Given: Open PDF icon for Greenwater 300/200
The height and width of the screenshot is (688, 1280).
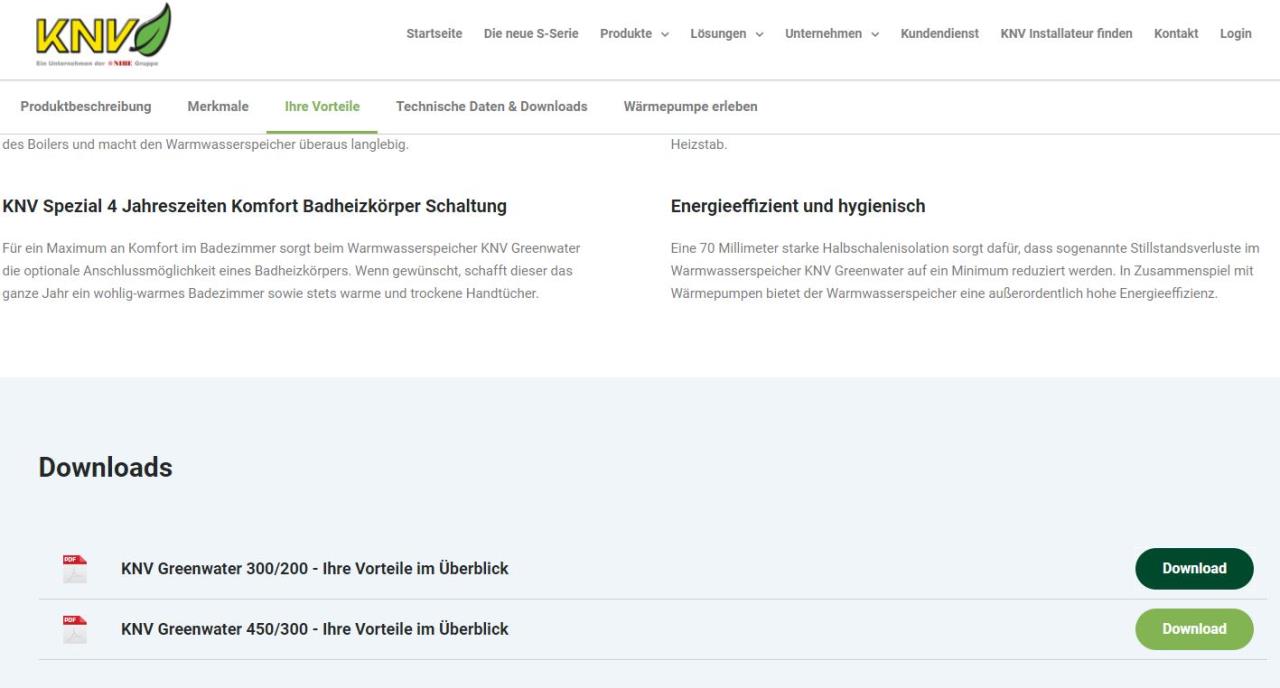Looking at the screenshot, I should click(x=75, y=569).
